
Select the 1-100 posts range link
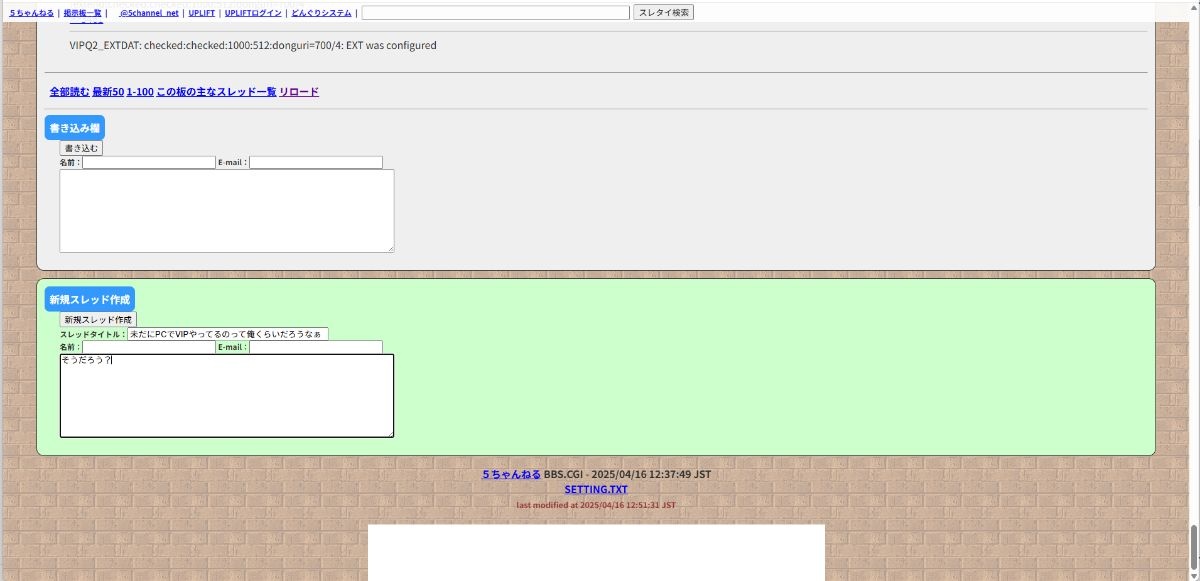[x=140, y=92]
